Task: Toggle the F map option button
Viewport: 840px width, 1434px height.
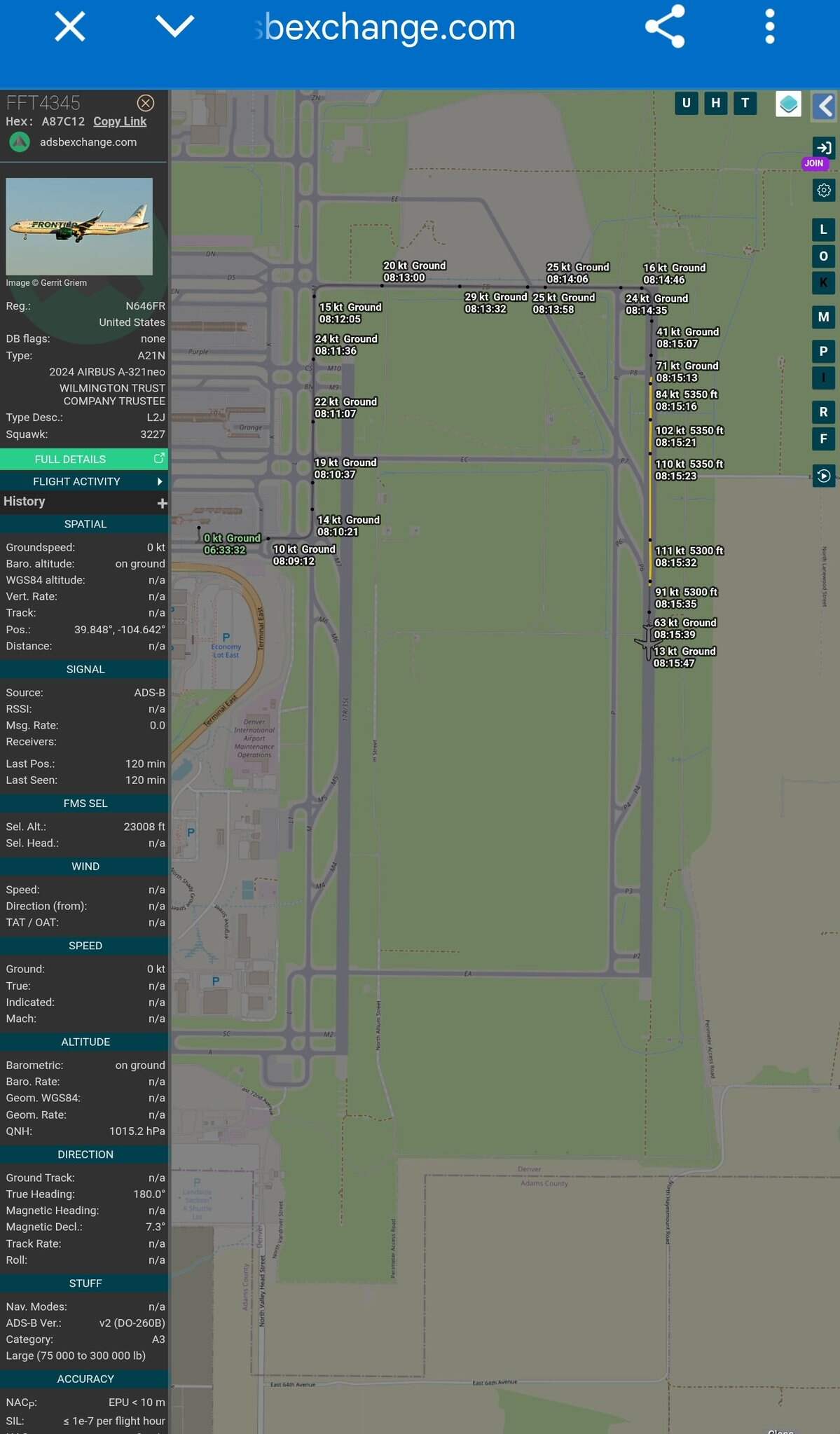Action: (824, 439)
